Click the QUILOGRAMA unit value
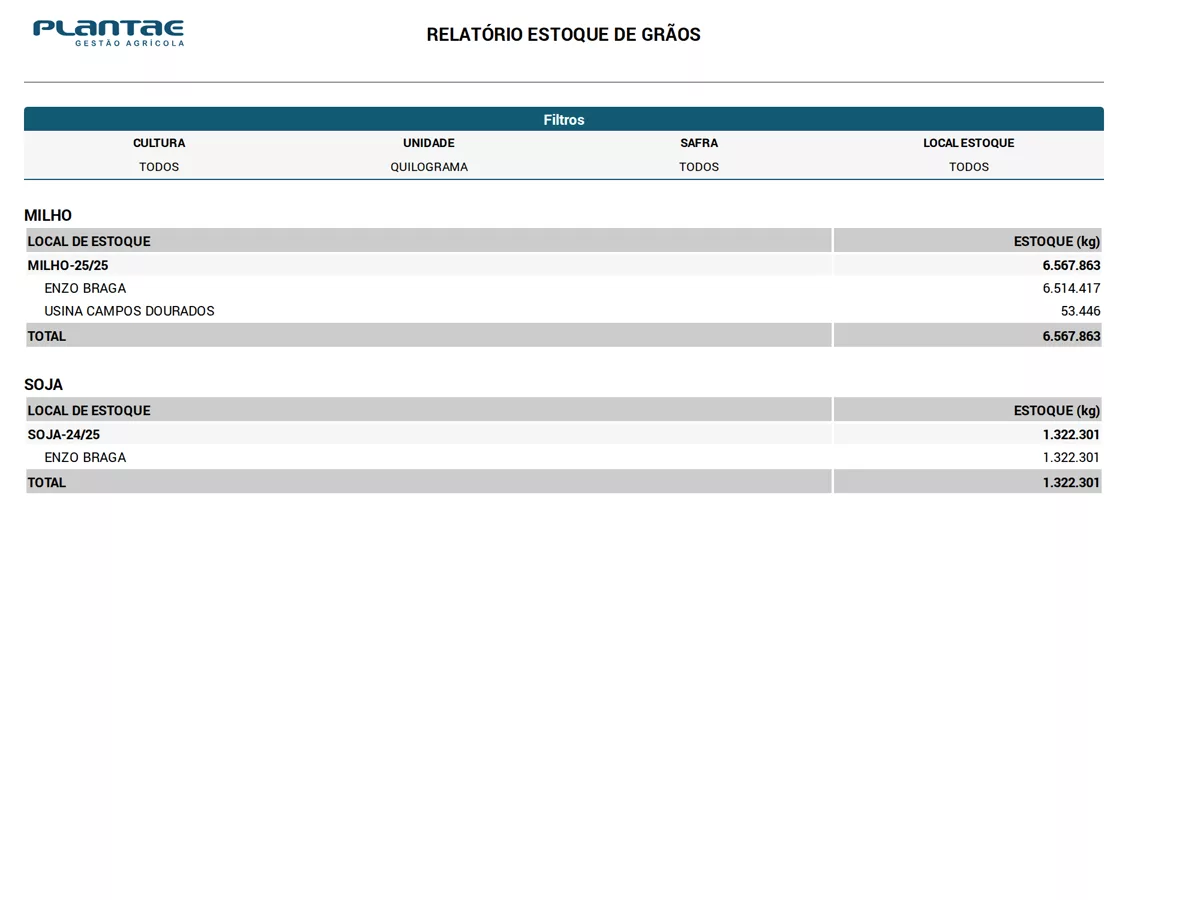Screen dimensions: 1200x900 (x=429, y=167)
